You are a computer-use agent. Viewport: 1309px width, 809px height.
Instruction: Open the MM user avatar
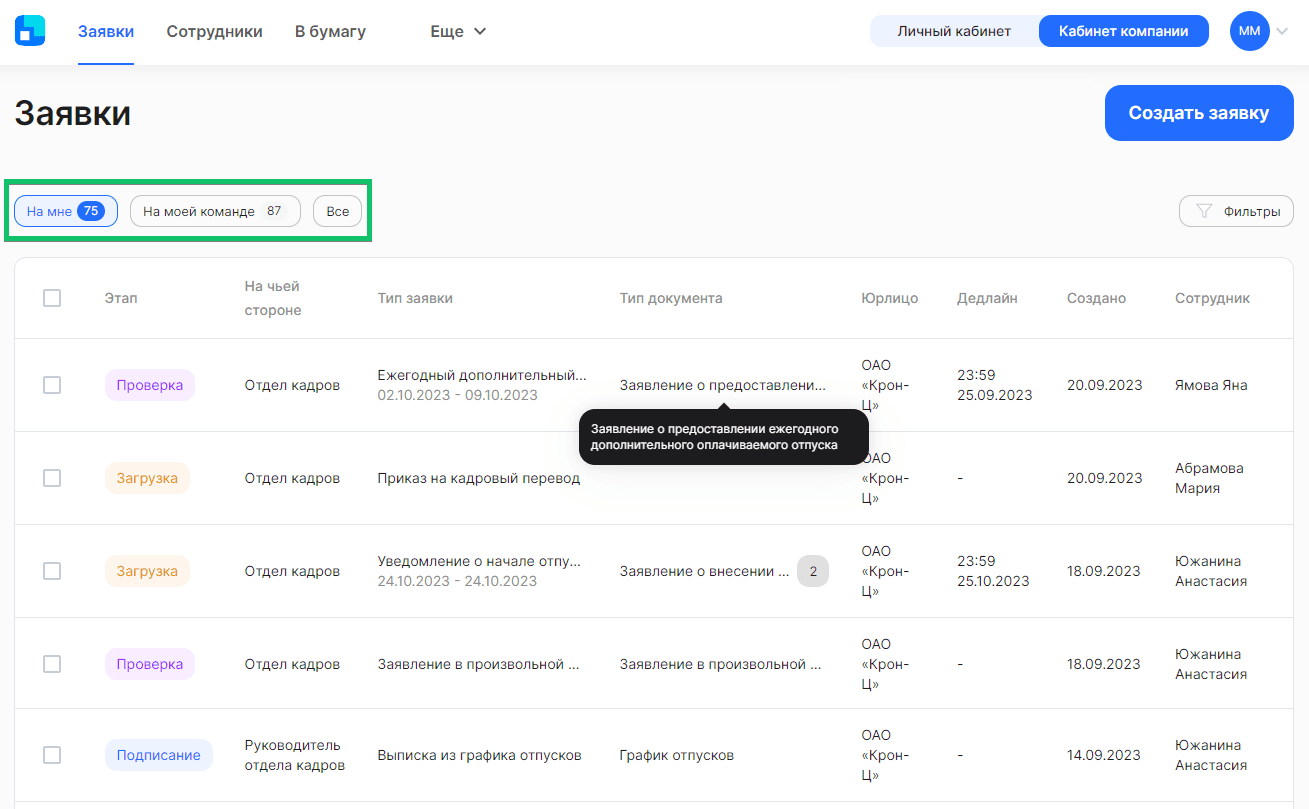click(1249, 31)
